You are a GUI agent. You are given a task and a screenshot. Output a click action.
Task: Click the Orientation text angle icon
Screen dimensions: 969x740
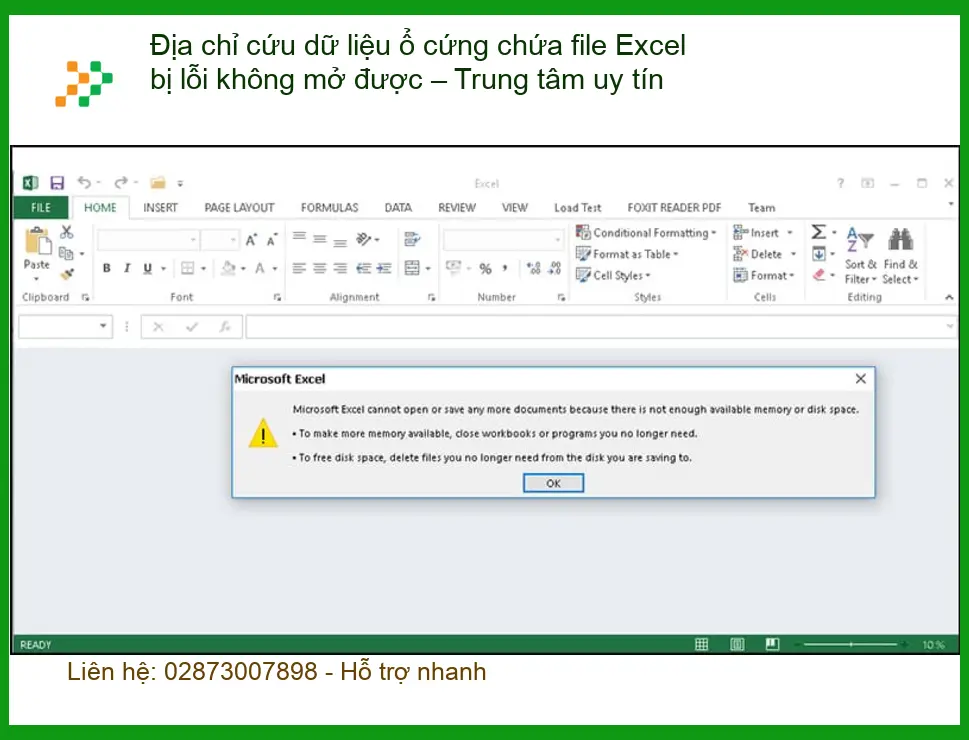tap(364, 239)
